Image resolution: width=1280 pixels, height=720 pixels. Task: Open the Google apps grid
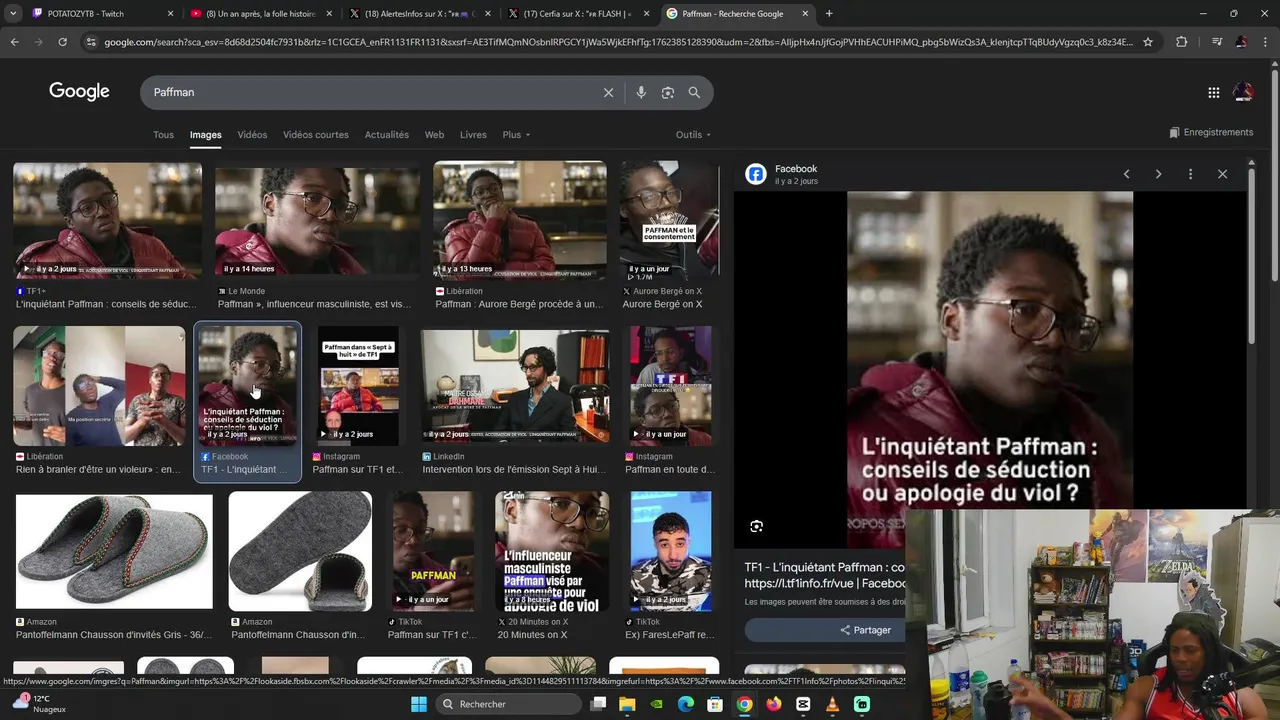(x=1213, y=92)
